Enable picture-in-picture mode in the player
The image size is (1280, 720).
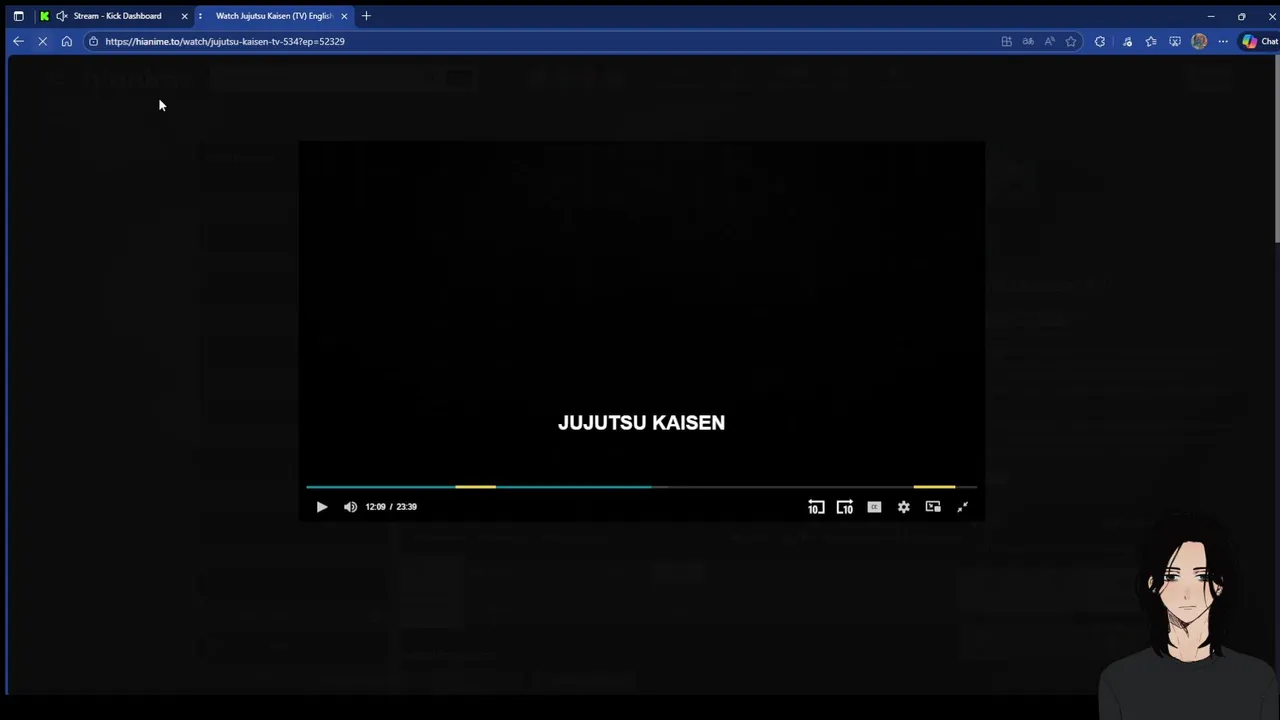933,507
